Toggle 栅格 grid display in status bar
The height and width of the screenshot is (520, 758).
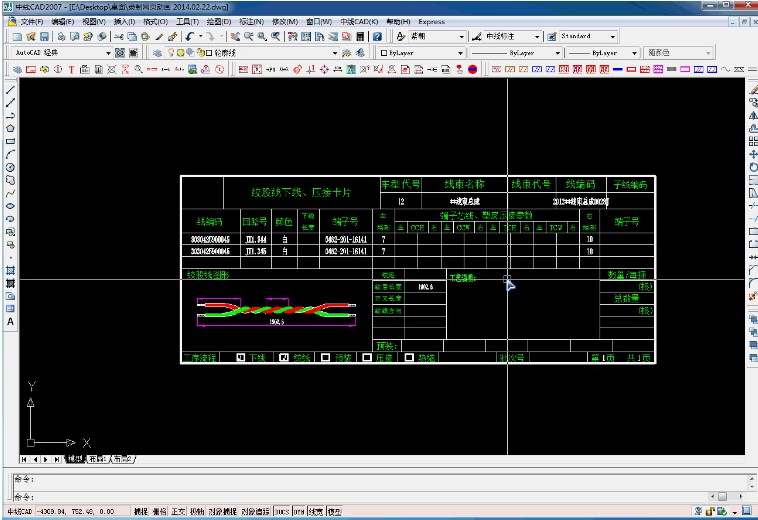click(159, 511)
